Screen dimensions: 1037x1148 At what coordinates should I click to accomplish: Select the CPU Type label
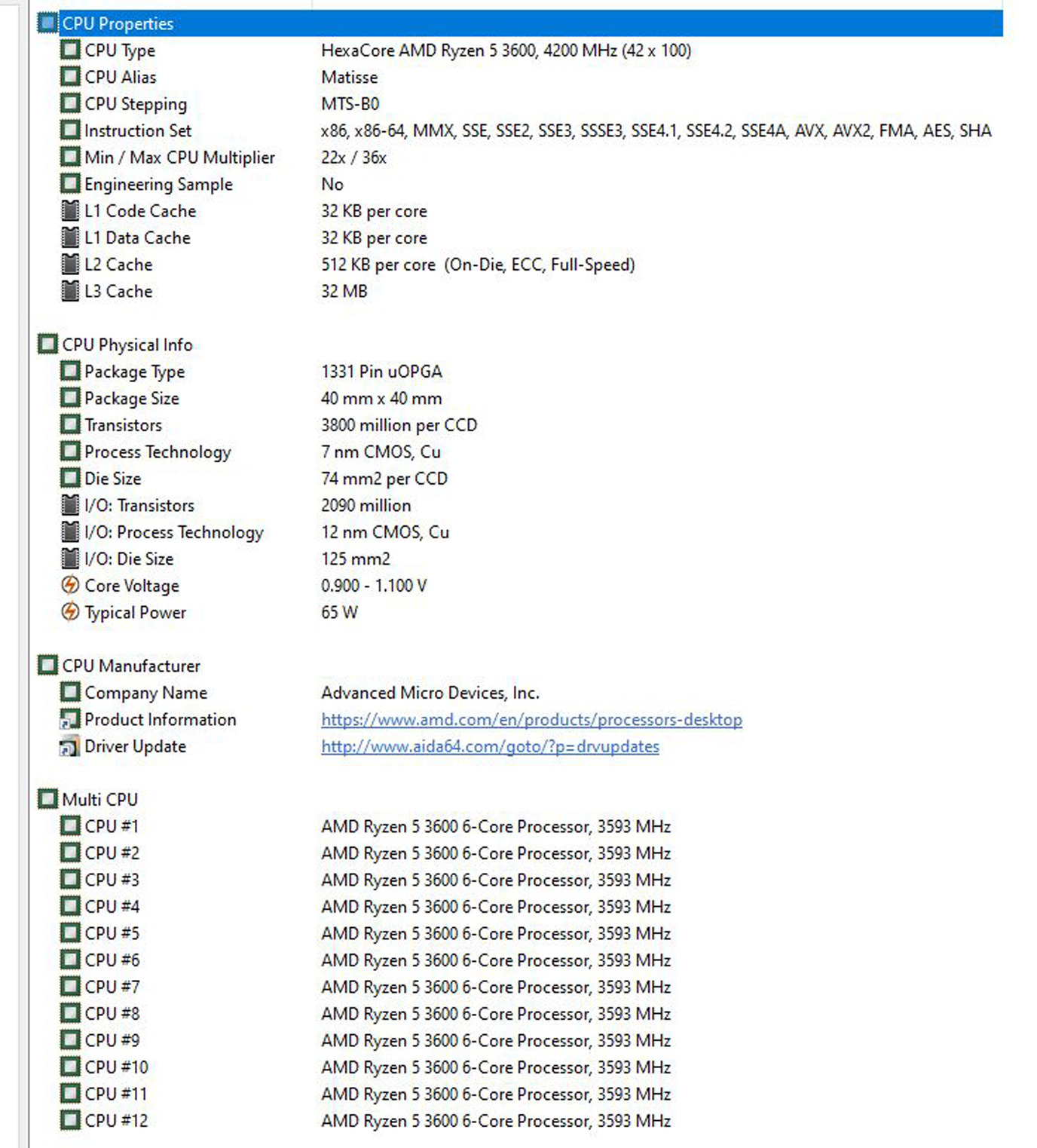[120, 51]
